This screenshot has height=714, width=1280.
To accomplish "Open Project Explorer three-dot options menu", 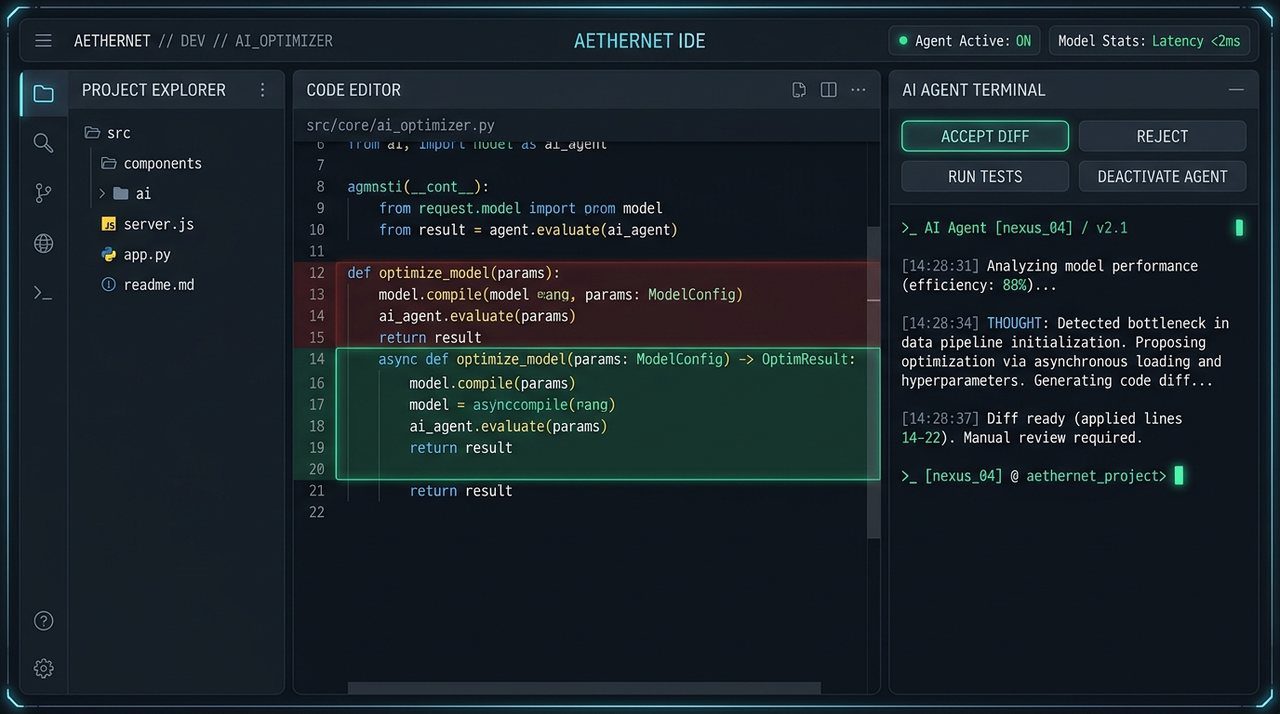I will (x=263, y=90).
